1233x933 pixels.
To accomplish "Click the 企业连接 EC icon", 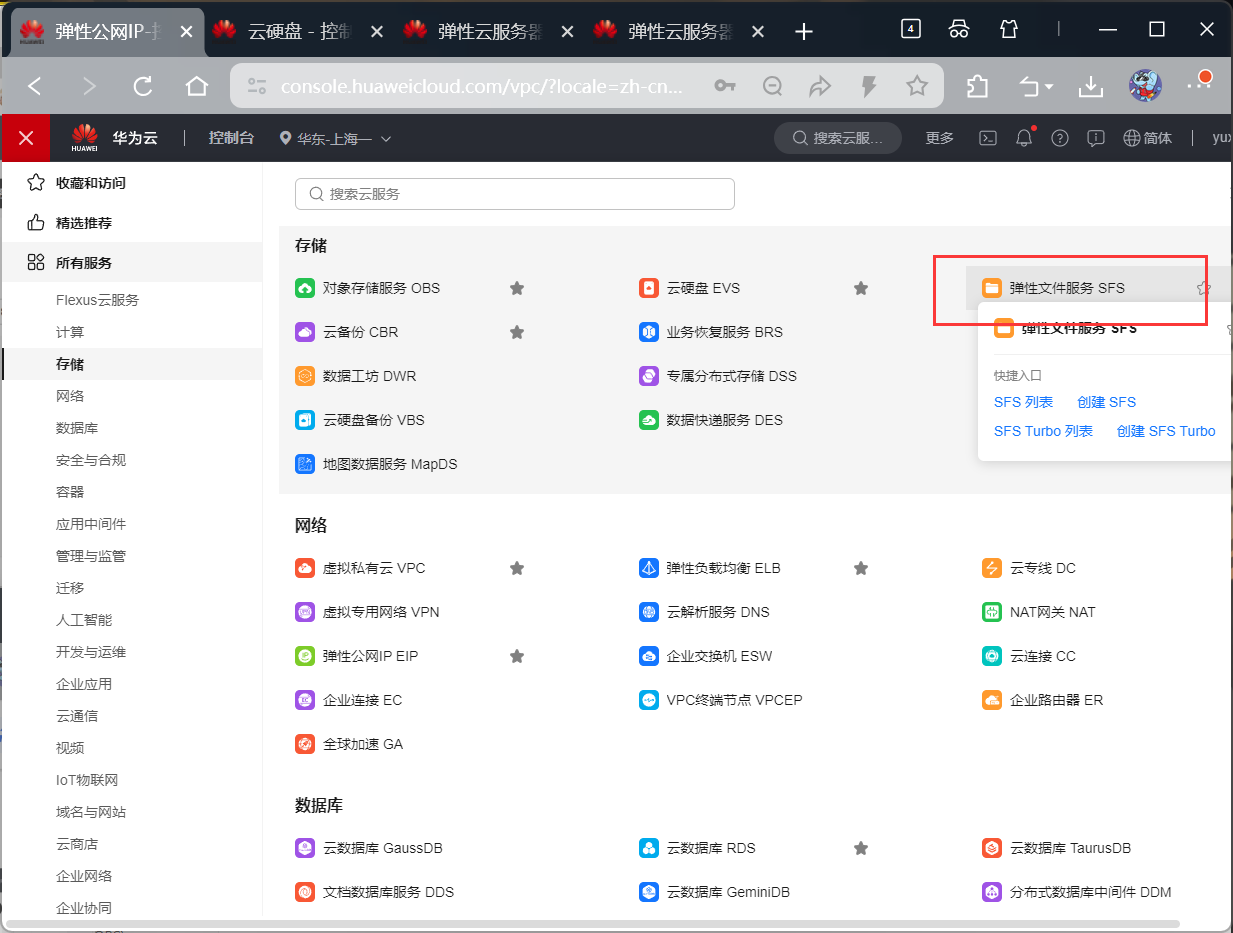I will 305,700.
